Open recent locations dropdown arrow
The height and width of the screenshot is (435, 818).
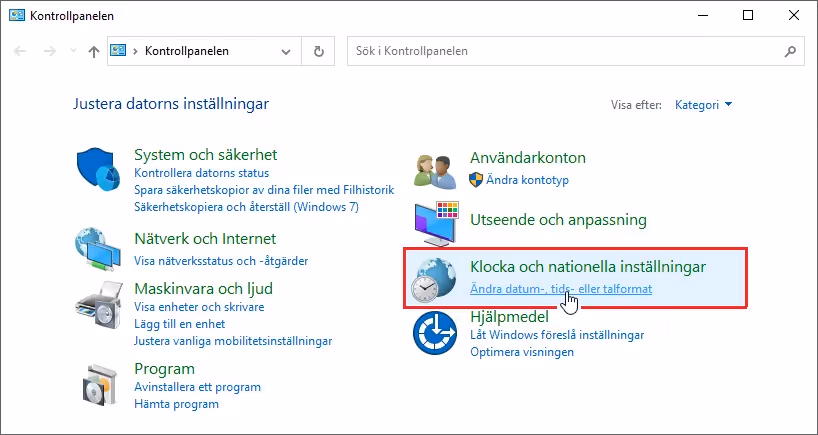[73, 51]
